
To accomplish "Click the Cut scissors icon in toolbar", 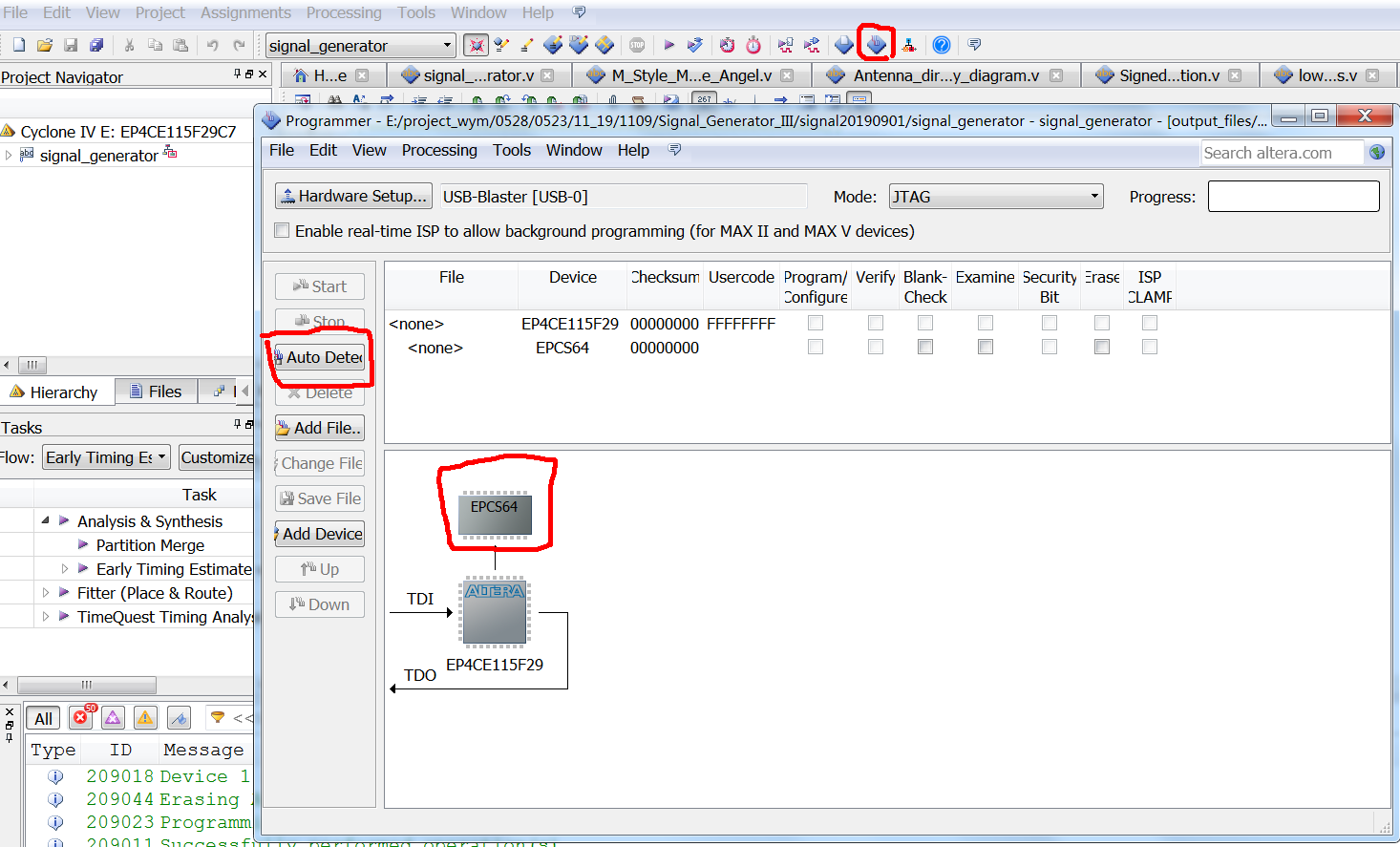I will click(x=129, y=45).
